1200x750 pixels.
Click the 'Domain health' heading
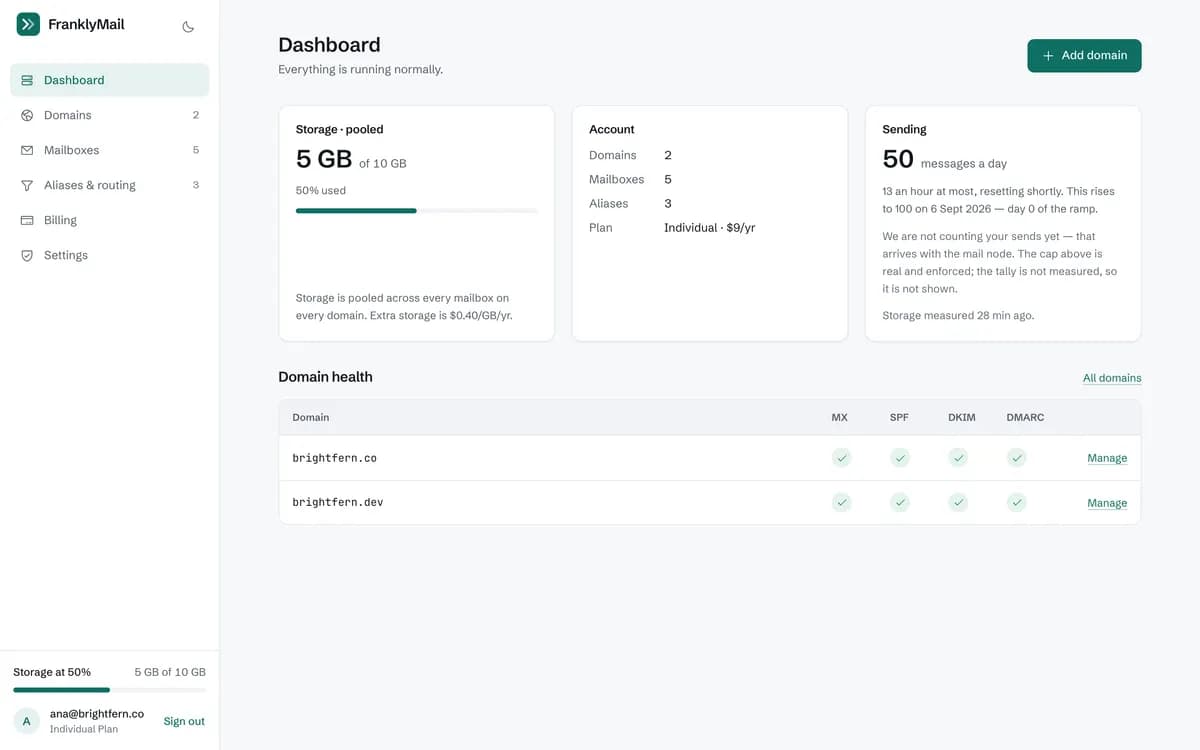(x=325, y=377)
